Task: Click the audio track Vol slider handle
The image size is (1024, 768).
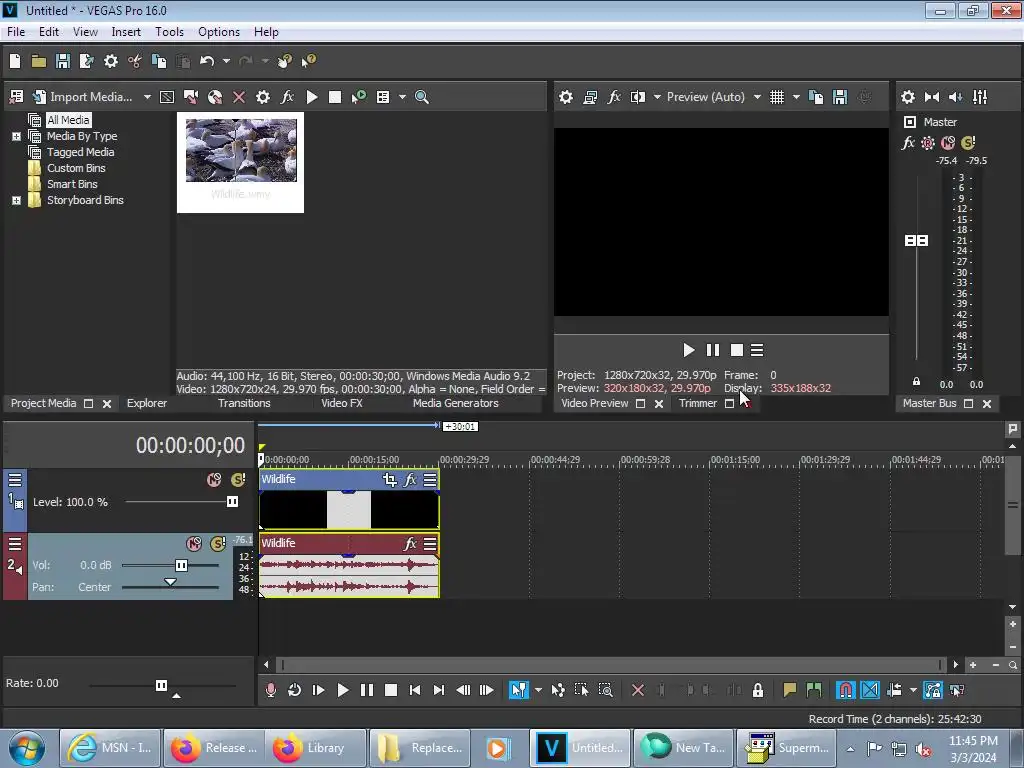Action: pos(182,566)
